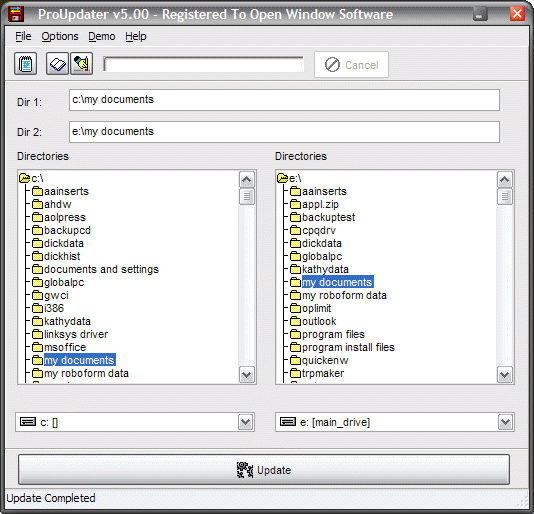Select the backuptest folder
Screen dimensions: 534x514
[323, 217]
